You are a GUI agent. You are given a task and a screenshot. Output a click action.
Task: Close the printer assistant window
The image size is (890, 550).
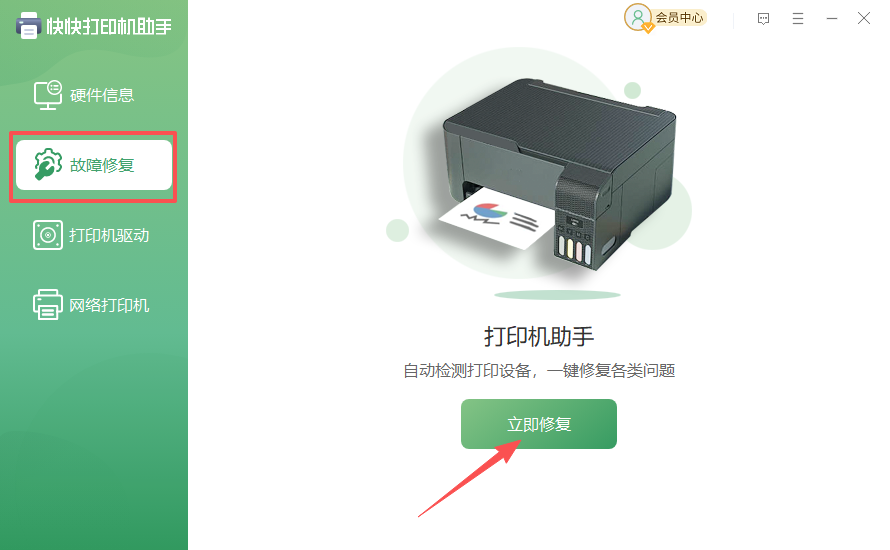[864, 19]
